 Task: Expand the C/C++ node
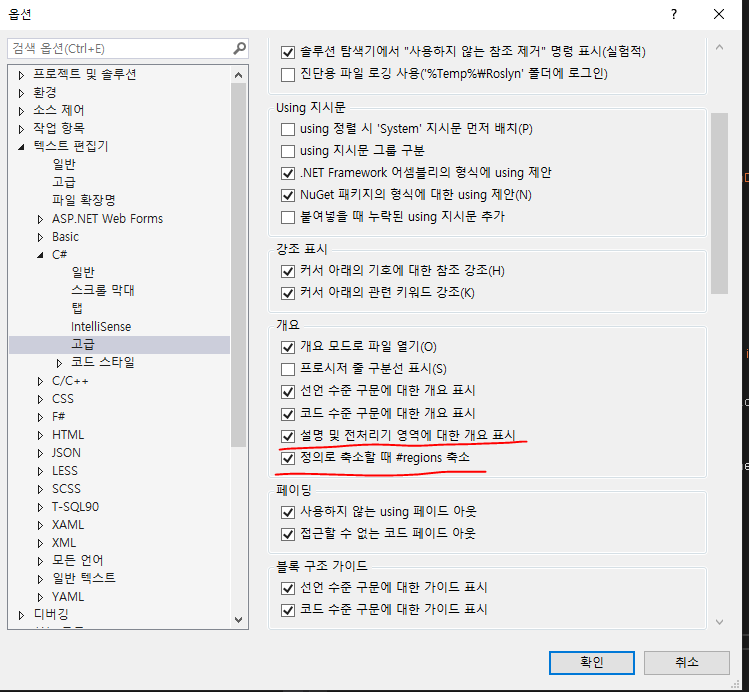tap(40, 381)
